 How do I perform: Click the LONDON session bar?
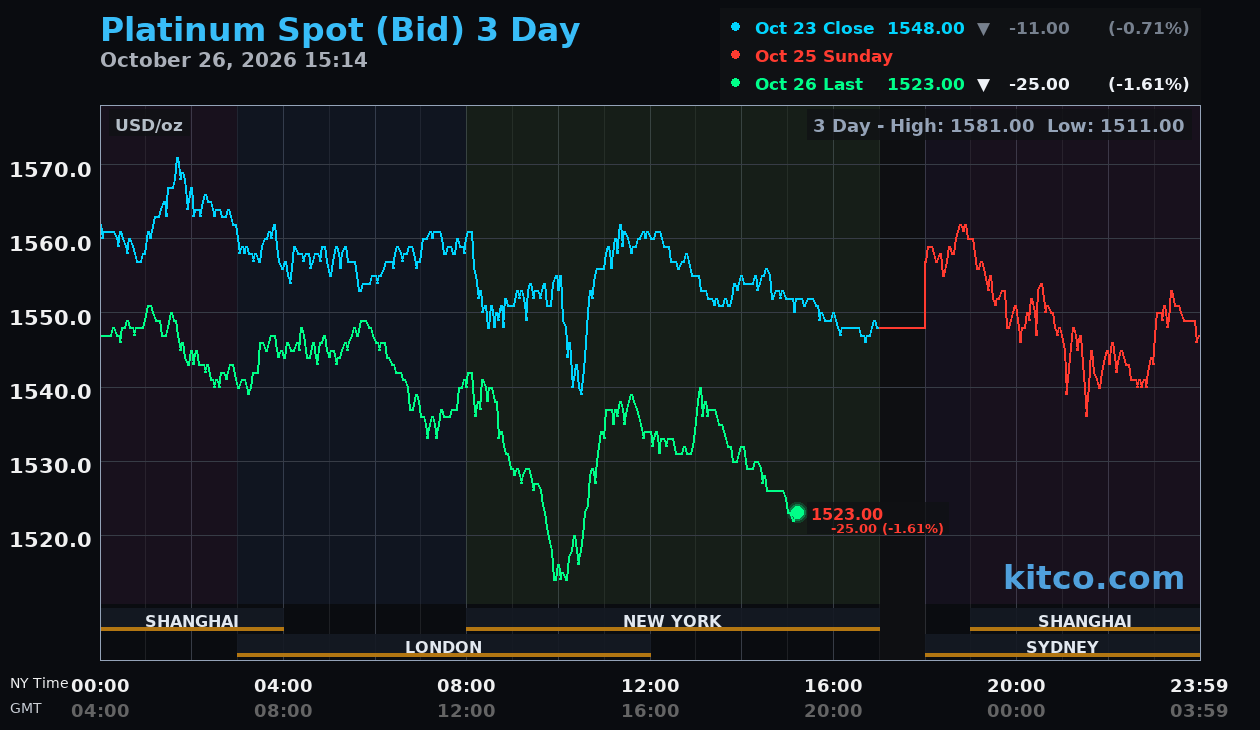[444, 646]
